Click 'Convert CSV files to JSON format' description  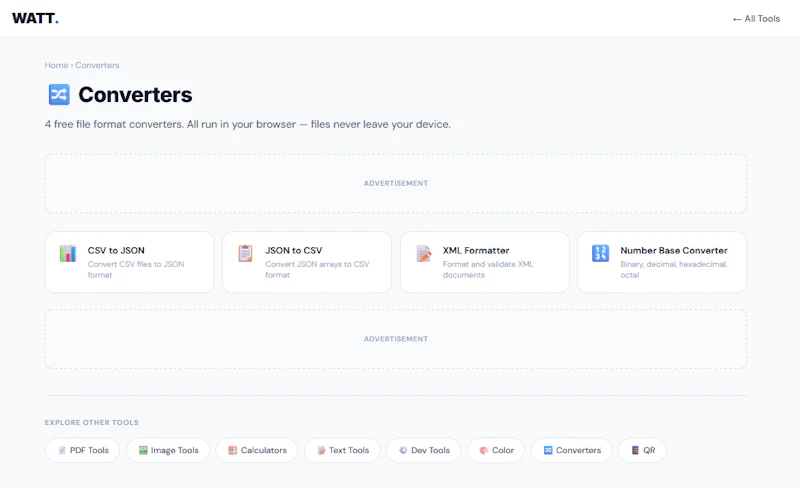(136, 270)
